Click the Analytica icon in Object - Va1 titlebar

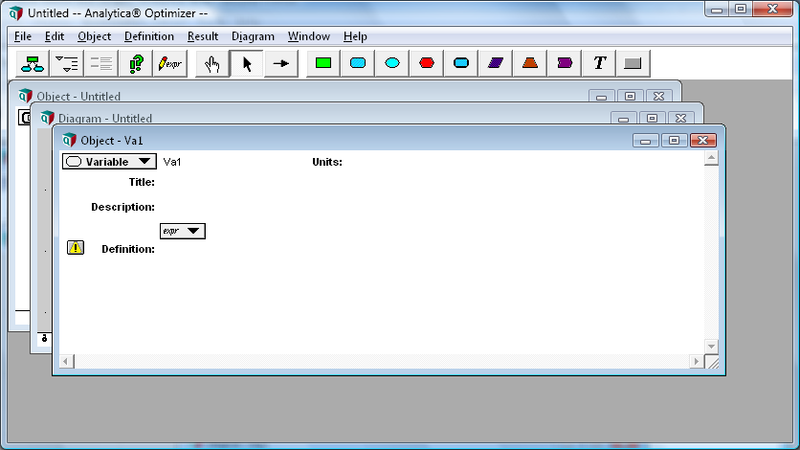tap(69, 140)
